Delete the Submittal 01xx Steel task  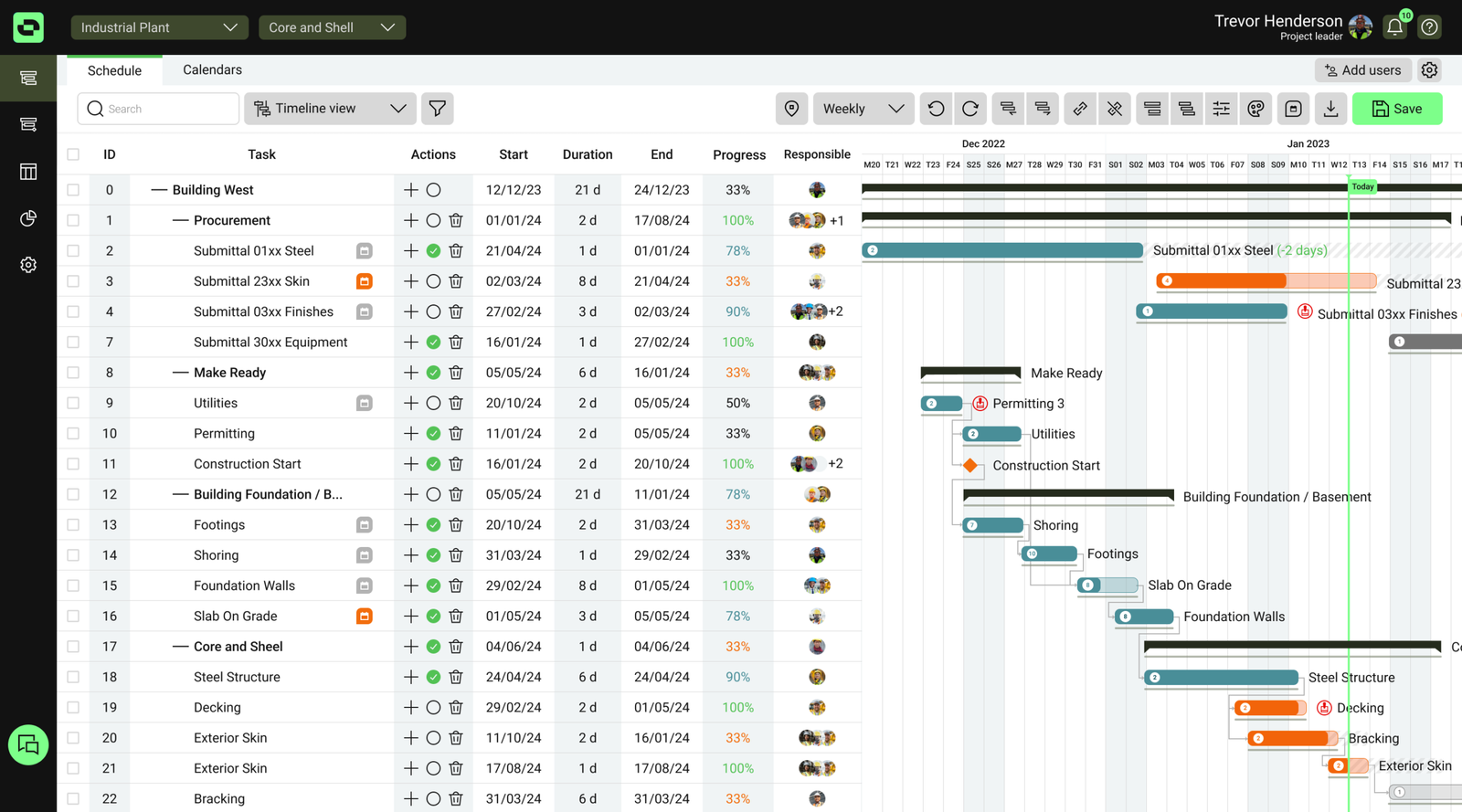(x=456, y=250)
